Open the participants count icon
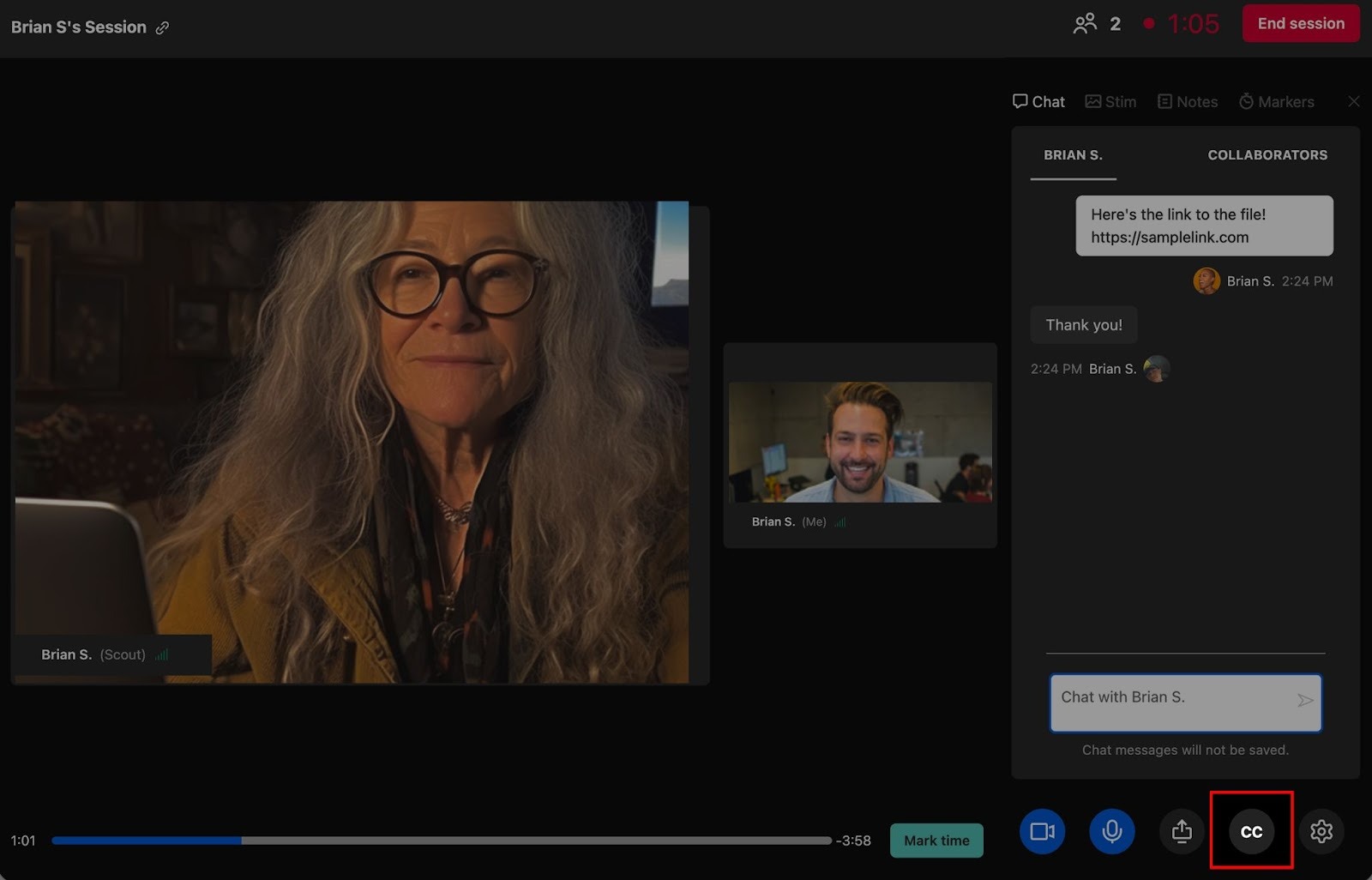The height and width of the screenshot is (880, 1372). pyautogui.click(x=1085, y=23)
